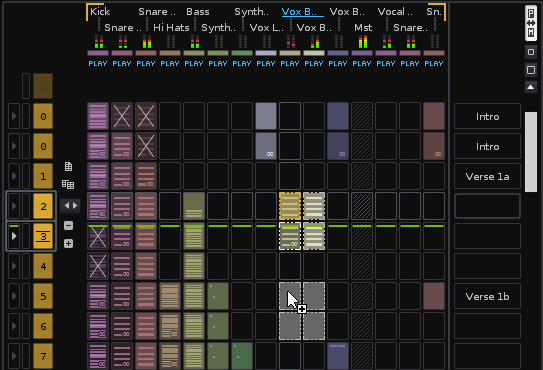Toggle PLAY state of Kick track
Viewport: 543px width, 370px height.
(x=98, y=63)
